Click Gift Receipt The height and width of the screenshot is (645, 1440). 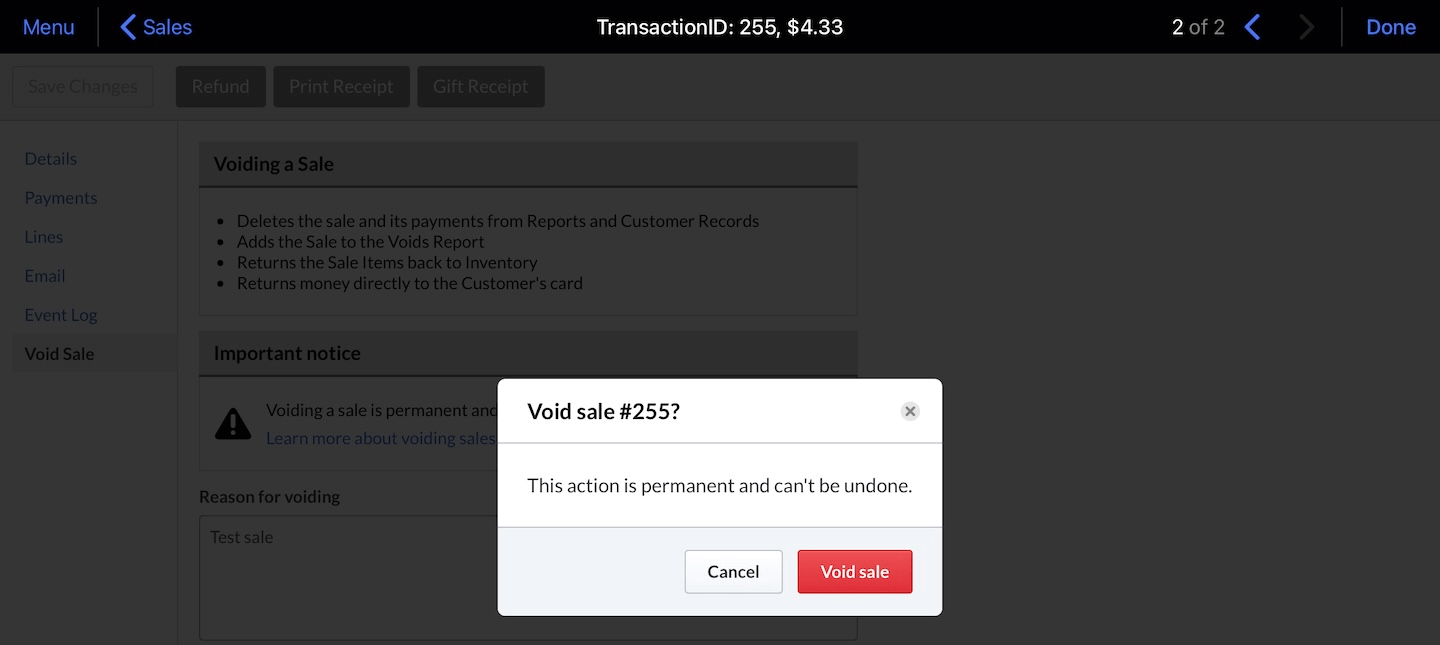(481, 86)
